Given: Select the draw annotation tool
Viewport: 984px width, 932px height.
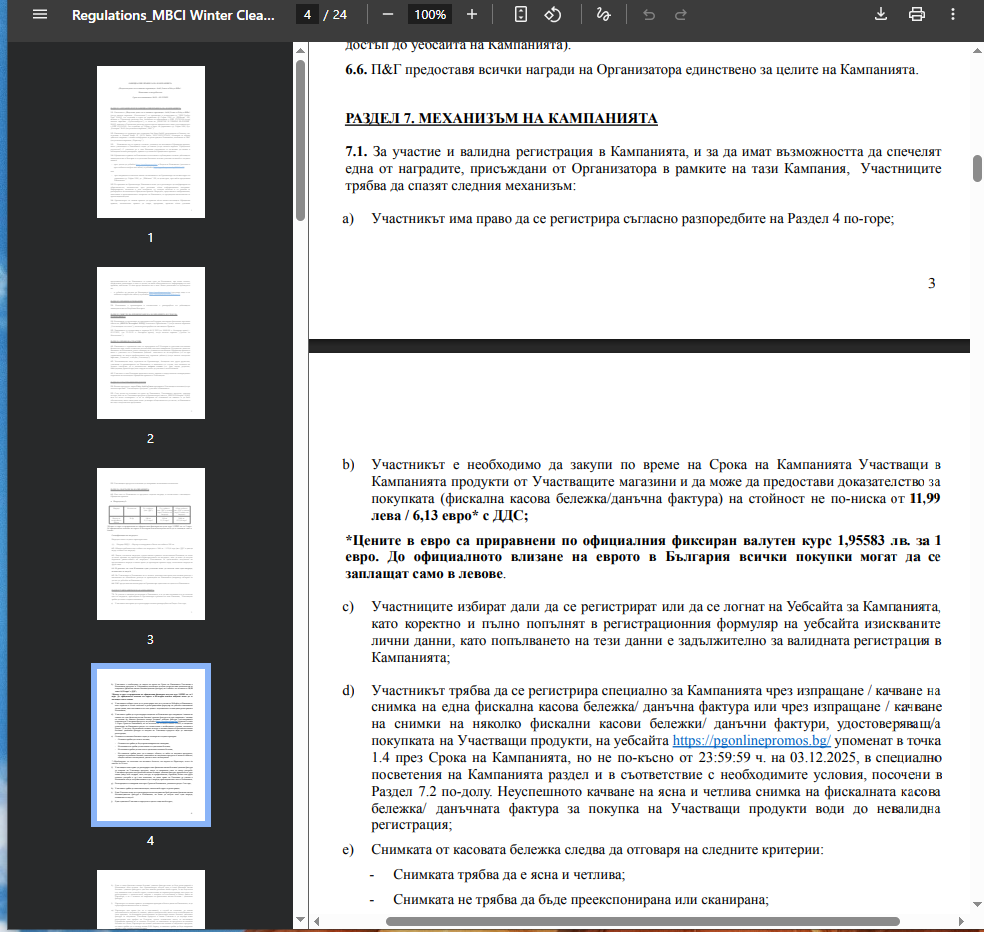Looking at the screenshot, I should click(602, 15).
